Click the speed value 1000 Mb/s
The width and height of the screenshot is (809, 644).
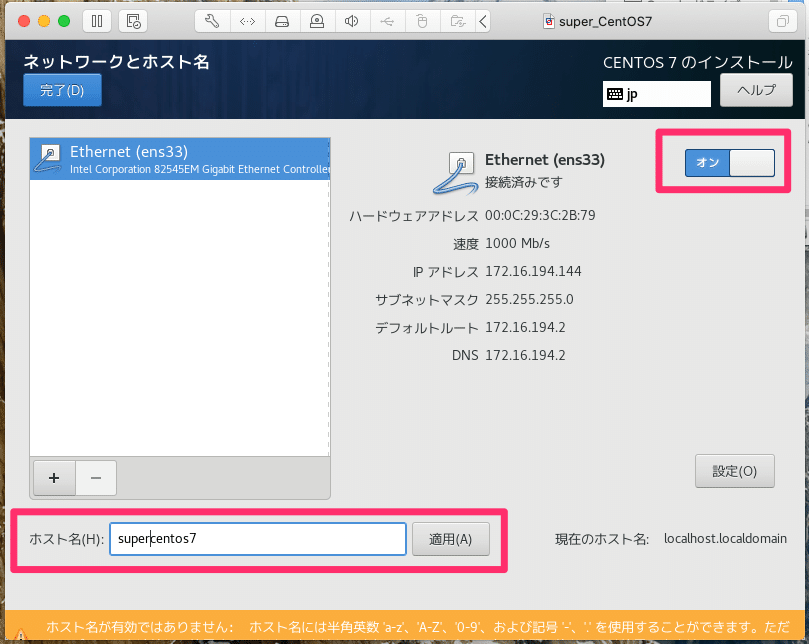pos(517,243)
